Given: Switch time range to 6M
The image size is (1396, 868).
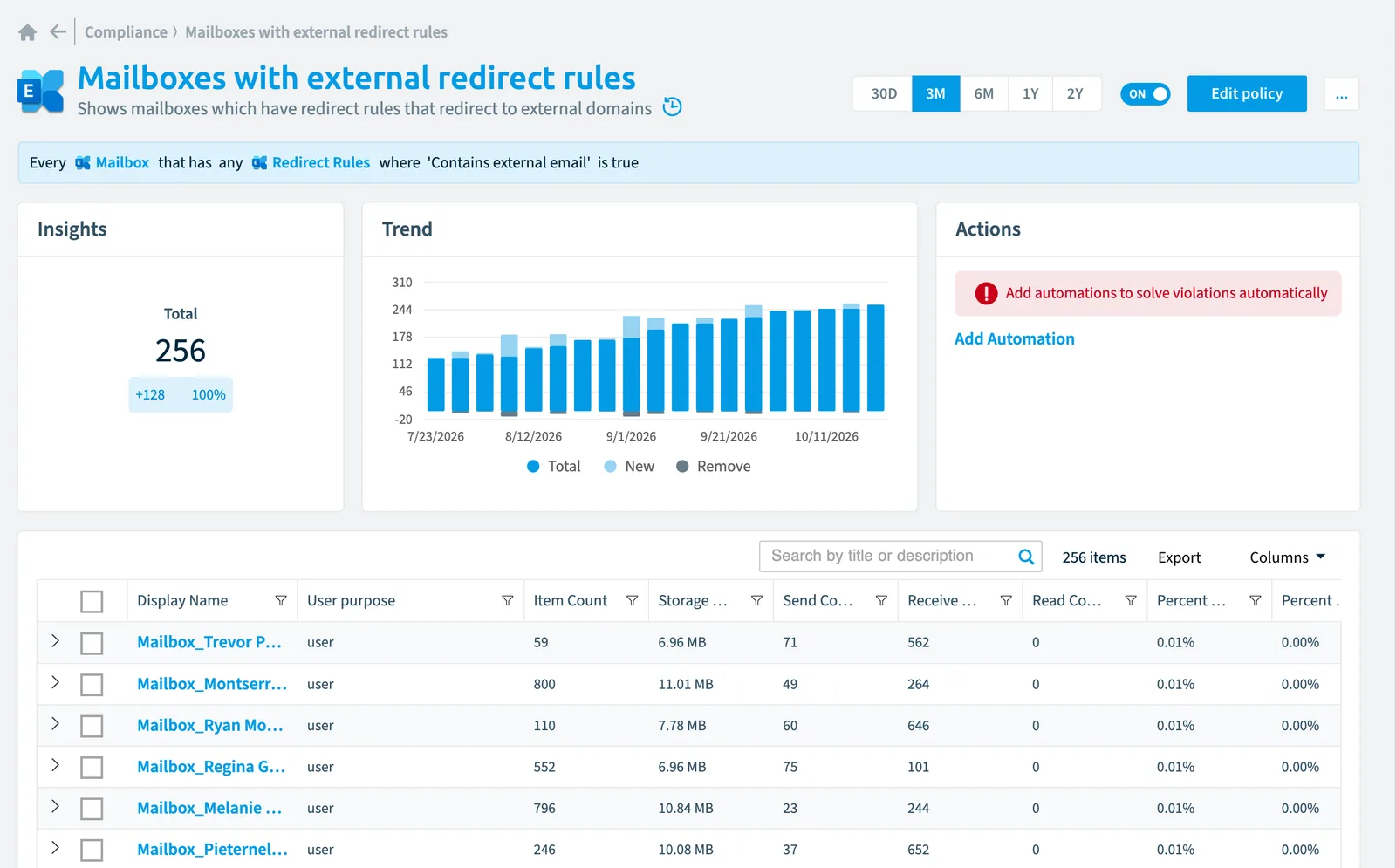Looking at the screenshot, I should [983, 93].
